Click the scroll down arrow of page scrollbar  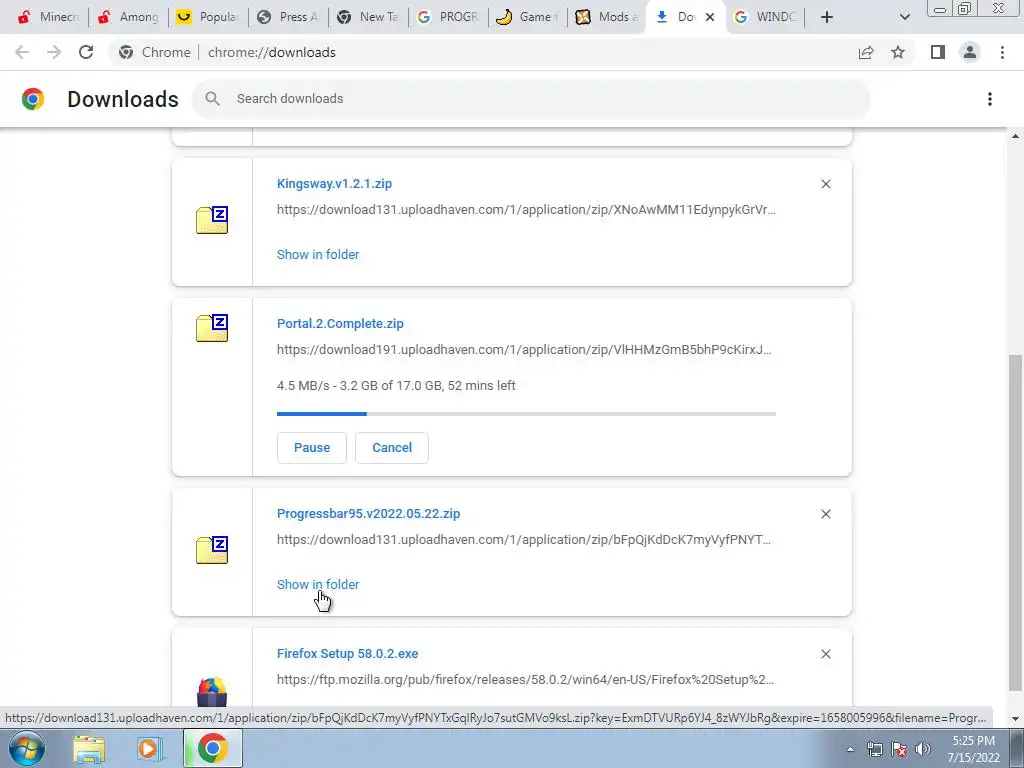pyautogui.click(x=1015, y=718)
